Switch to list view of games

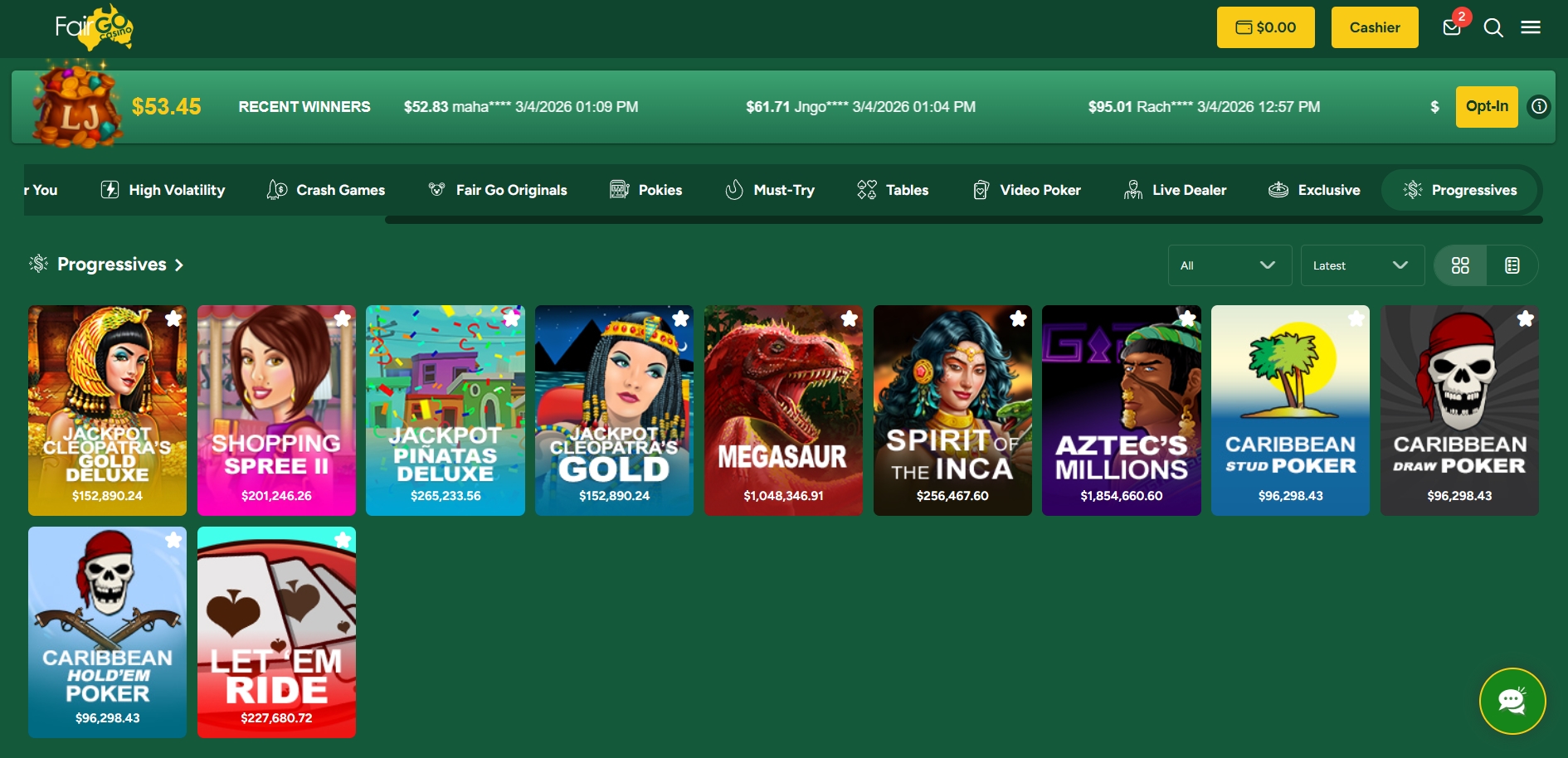[1512, 265]
